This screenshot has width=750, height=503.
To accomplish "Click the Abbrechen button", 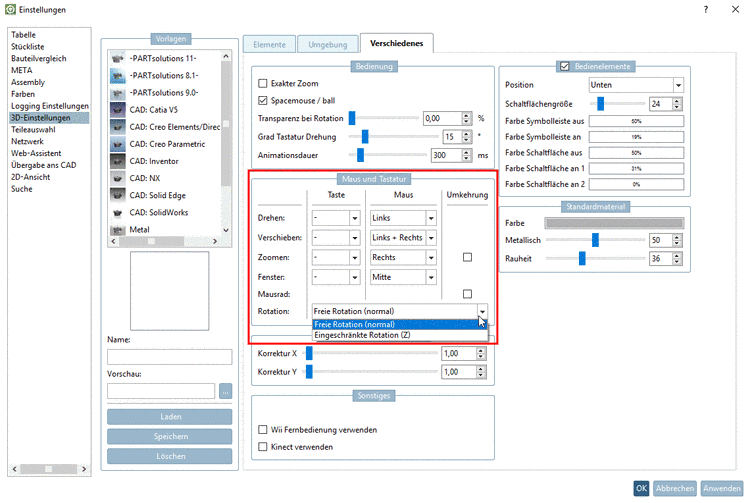I will click(x=674, y=488).
